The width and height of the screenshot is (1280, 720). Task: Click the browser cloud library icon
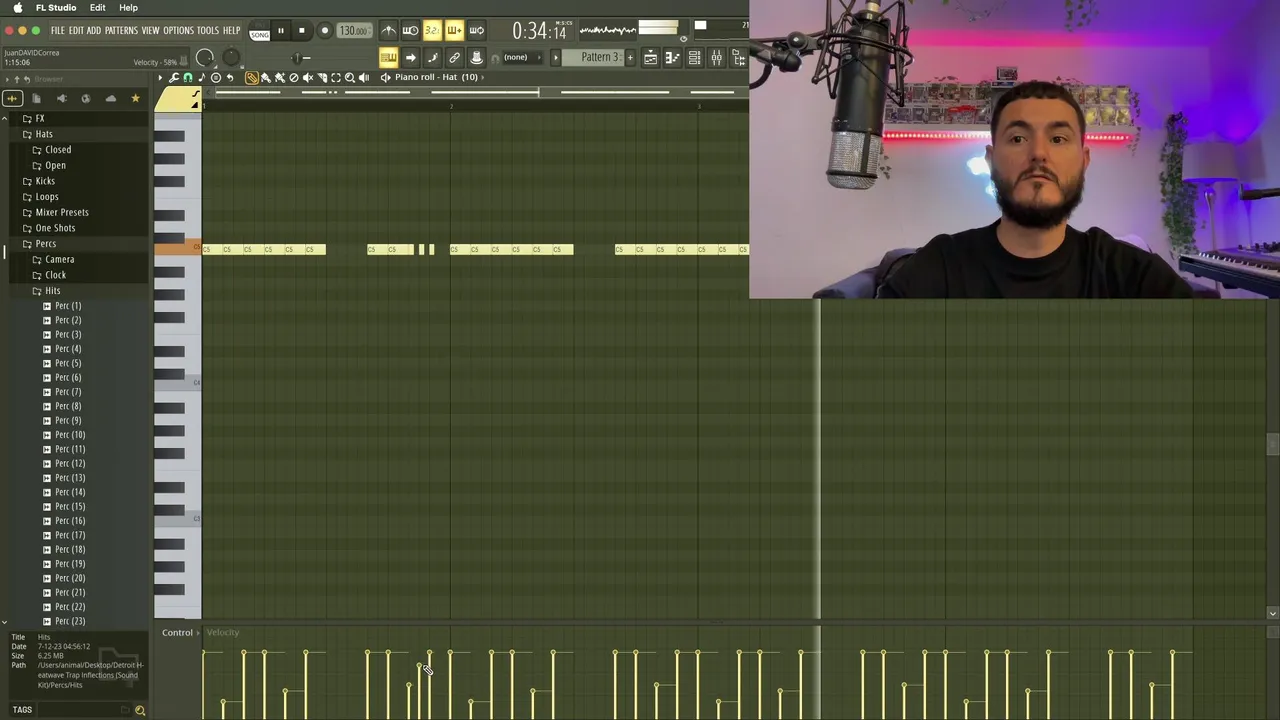(x=110, y=98)
